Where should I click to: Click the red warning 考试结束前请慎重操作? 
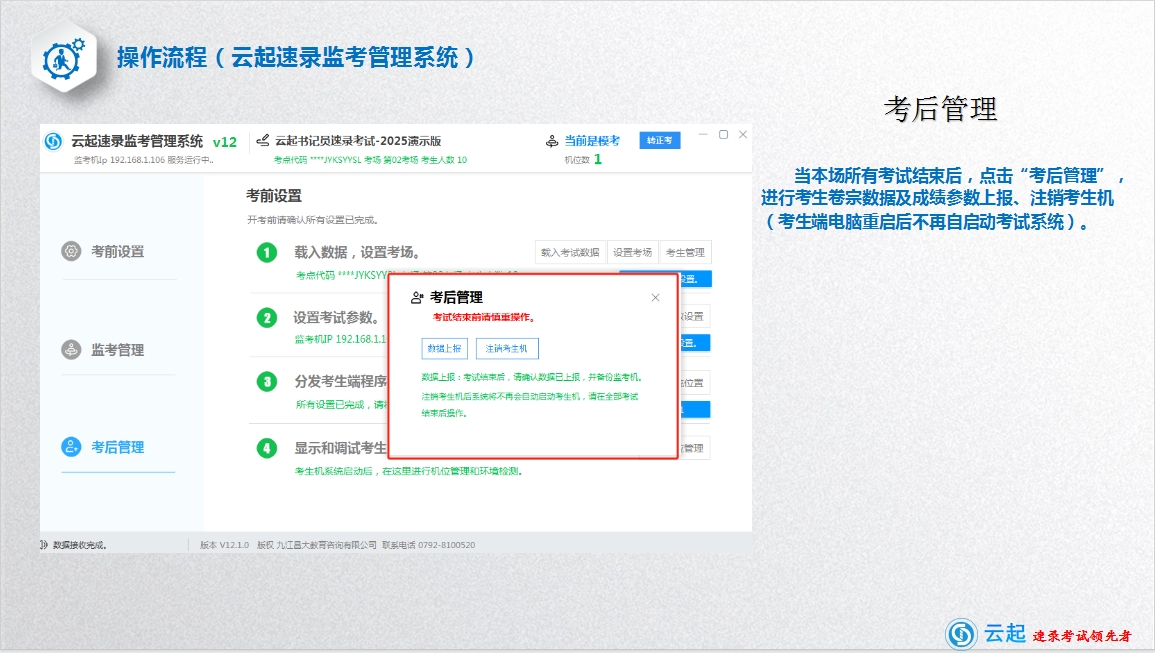[x=484, y=317]
